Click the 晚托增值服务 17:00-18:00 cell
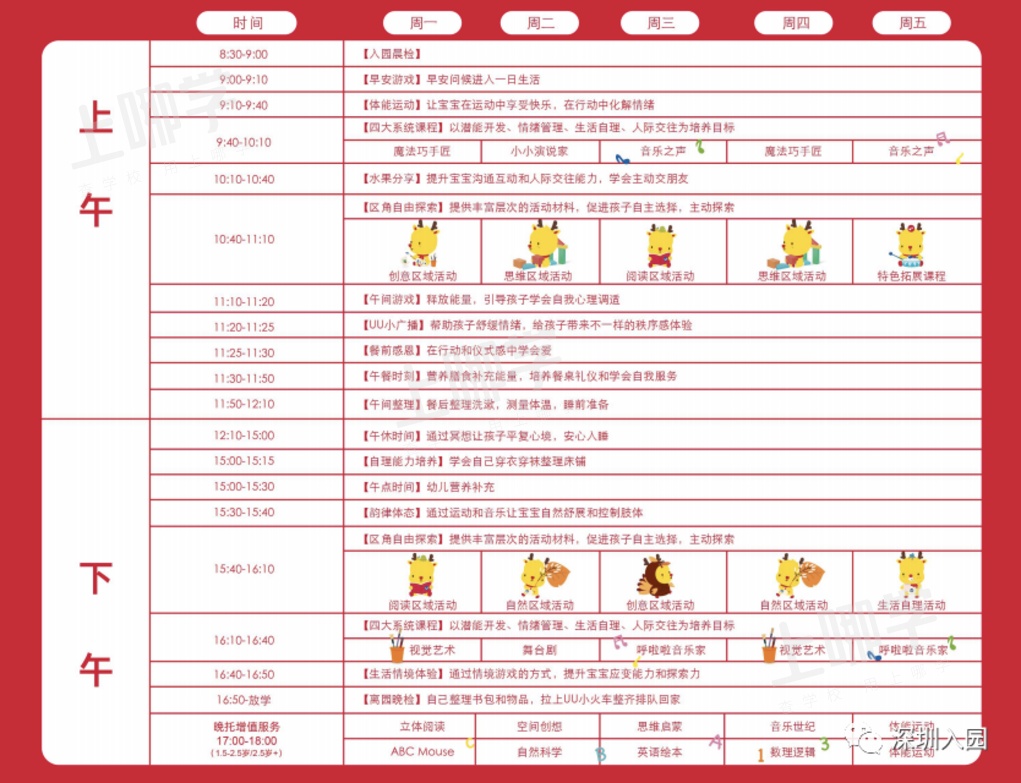1021x783 pixels. [x=246, y=739]
